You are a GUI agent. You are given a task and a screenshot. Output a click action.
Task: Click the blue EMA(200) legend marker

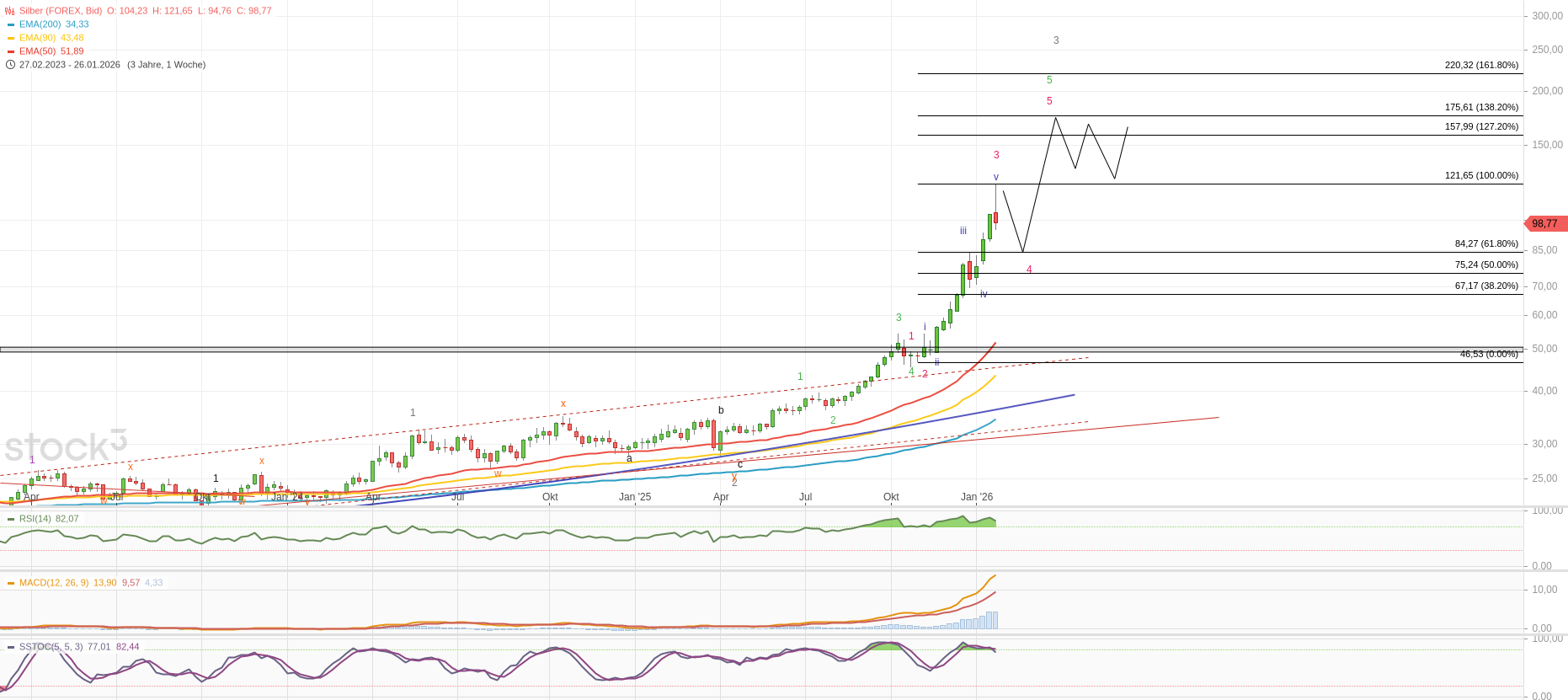11,24
